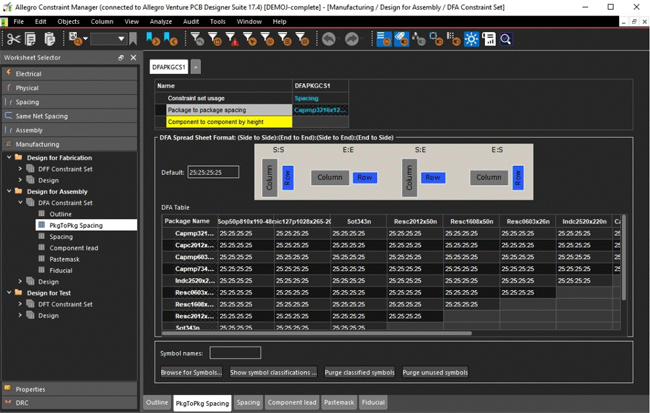Toggle the blue sun settings icon
Viewport: 650px width, 413px height.
(x=471, y=39)
